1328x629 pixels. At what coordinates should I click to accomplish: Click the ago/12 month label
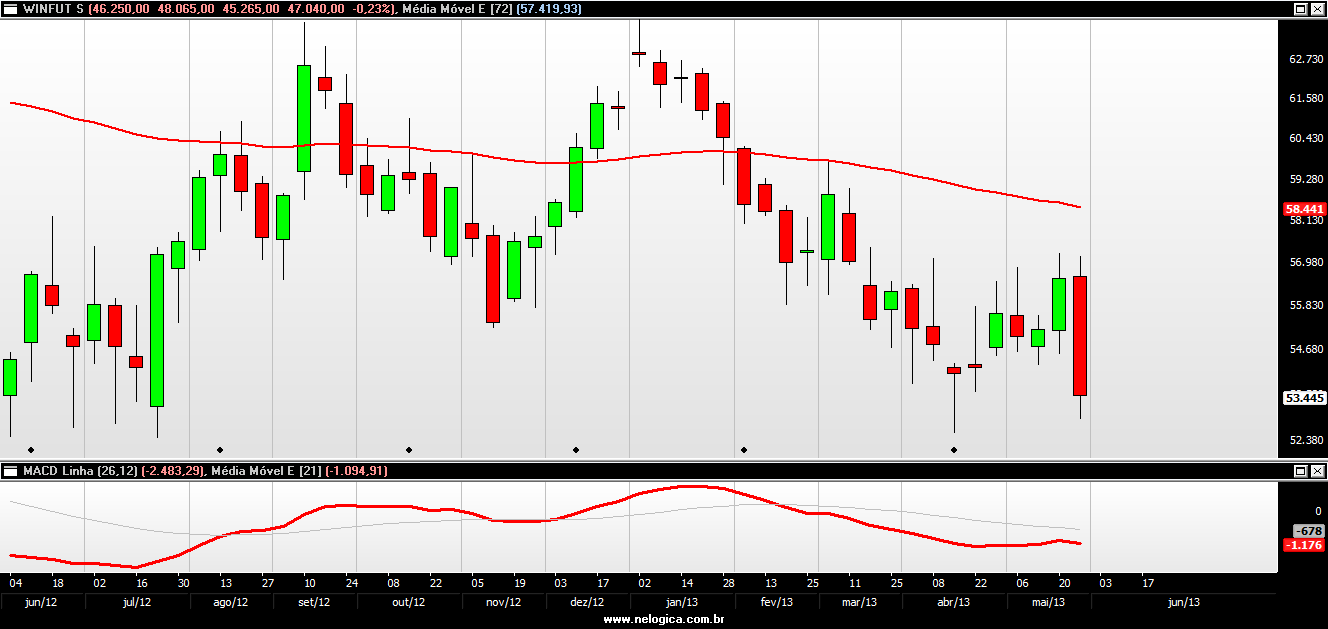tap(232, 602)
